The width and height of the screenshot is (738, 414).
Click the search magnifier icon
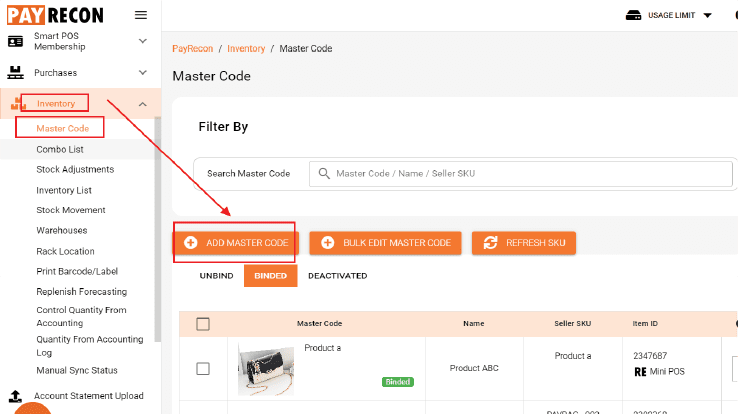pyautogui.click(x=324, y=174)
